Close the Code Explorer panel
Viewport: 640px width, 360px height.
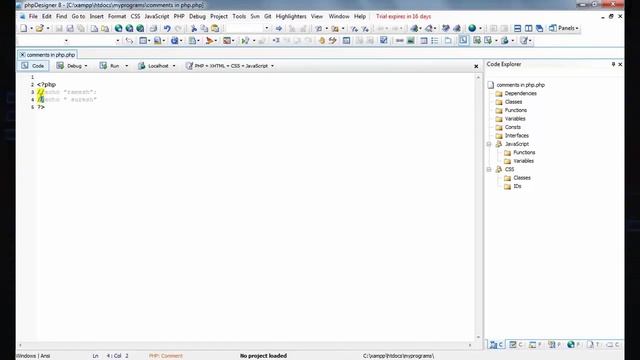click(x=620, y=64)
